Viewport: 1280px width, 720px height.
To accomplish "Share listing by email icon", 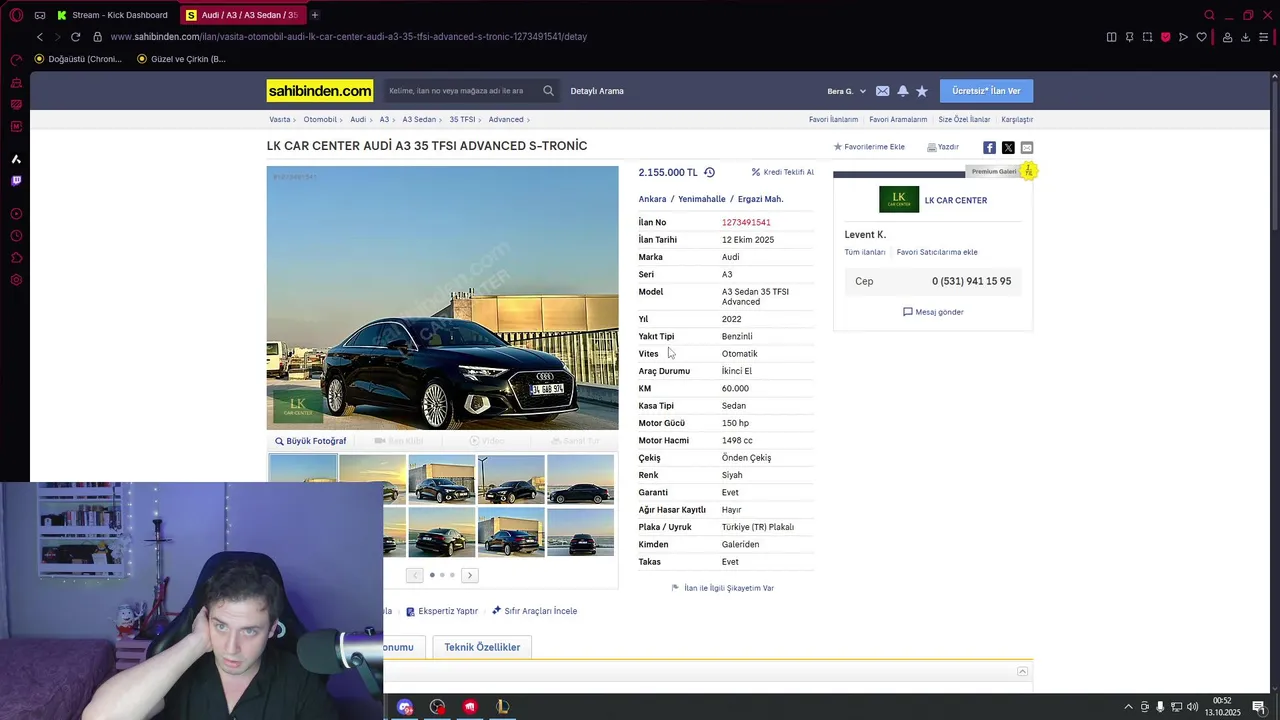I will pos(1027,147).
